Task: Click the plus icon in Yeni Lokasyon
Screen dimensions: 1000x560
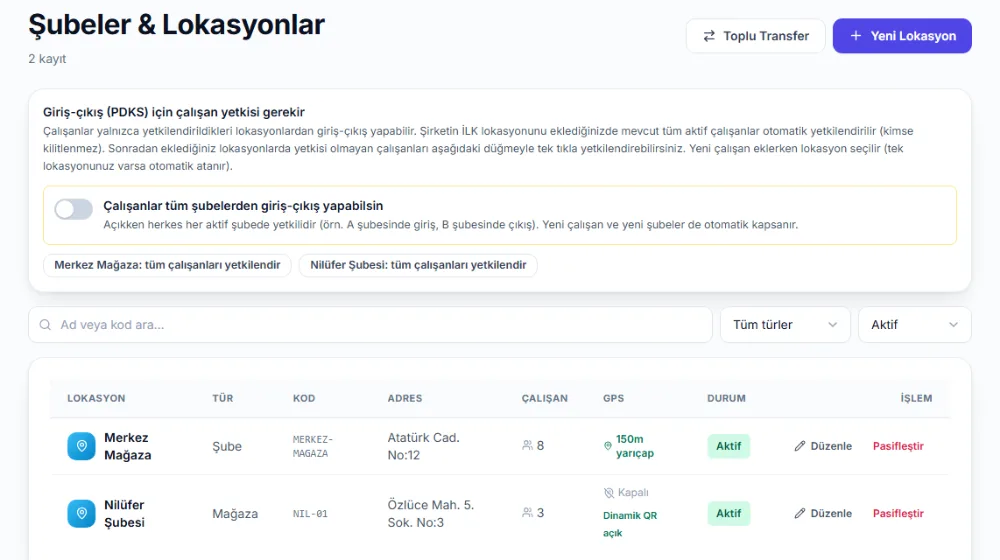Action: tap(856, 36)
